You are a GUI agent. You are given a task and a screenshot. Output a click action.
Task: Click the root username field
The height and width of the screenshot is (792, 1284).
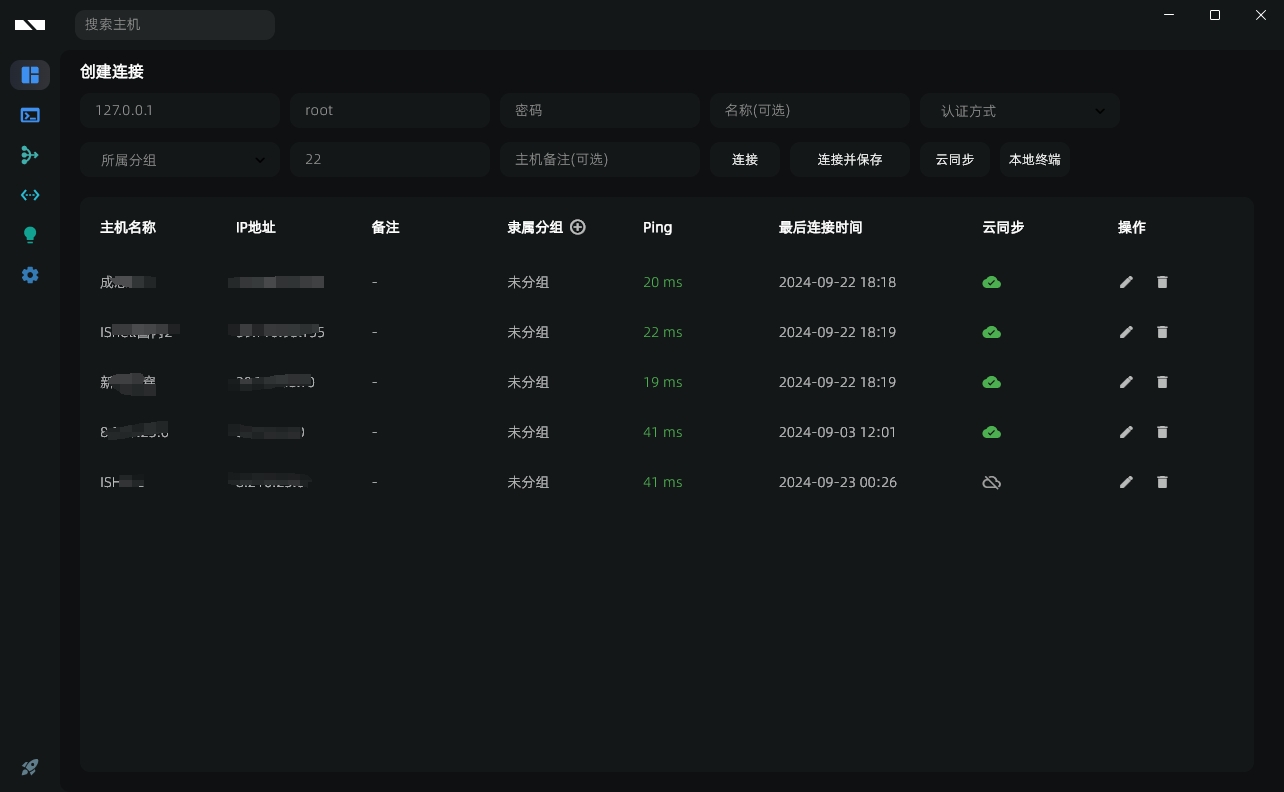point(390,111)
